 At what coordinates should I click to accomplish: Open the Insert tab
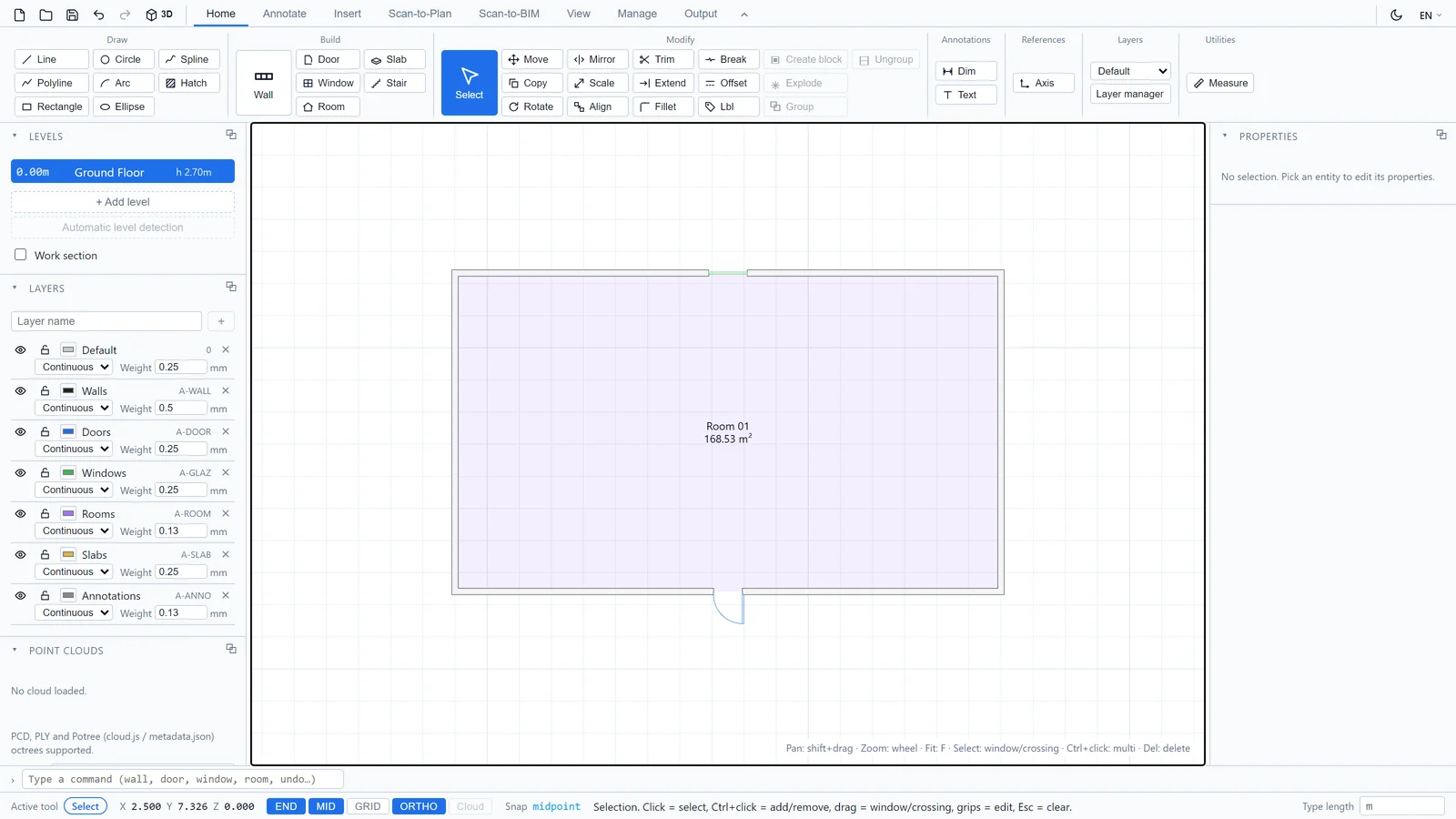348,14
